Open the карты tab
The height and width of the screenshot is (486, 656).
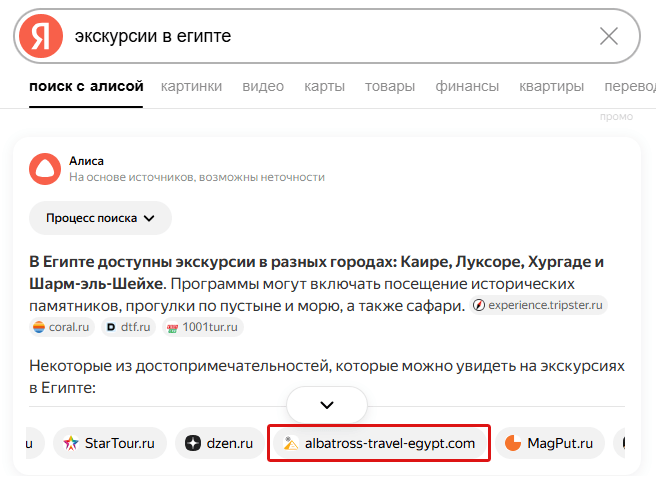coord(325,86)
